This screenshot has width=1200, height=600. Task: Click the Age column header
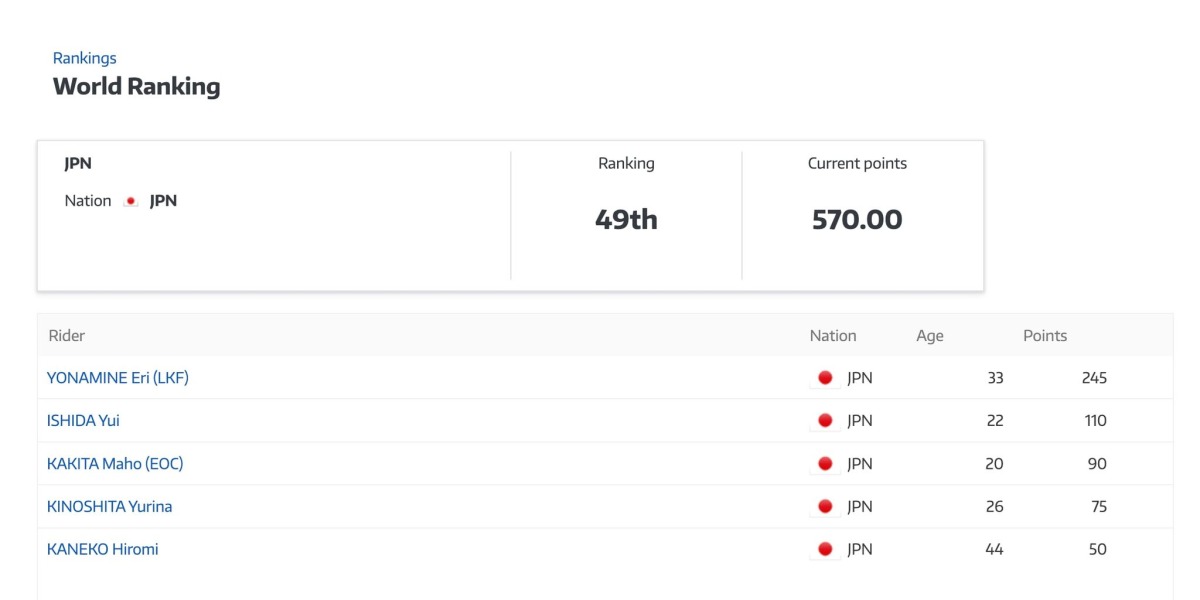[929, 336]
